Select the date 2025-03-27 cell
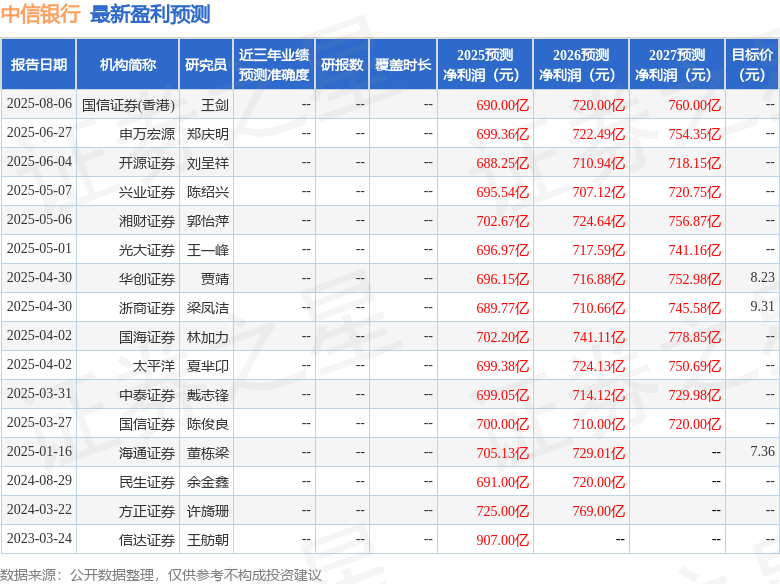Viewport: 780px width, 584px height. (39, 422)
